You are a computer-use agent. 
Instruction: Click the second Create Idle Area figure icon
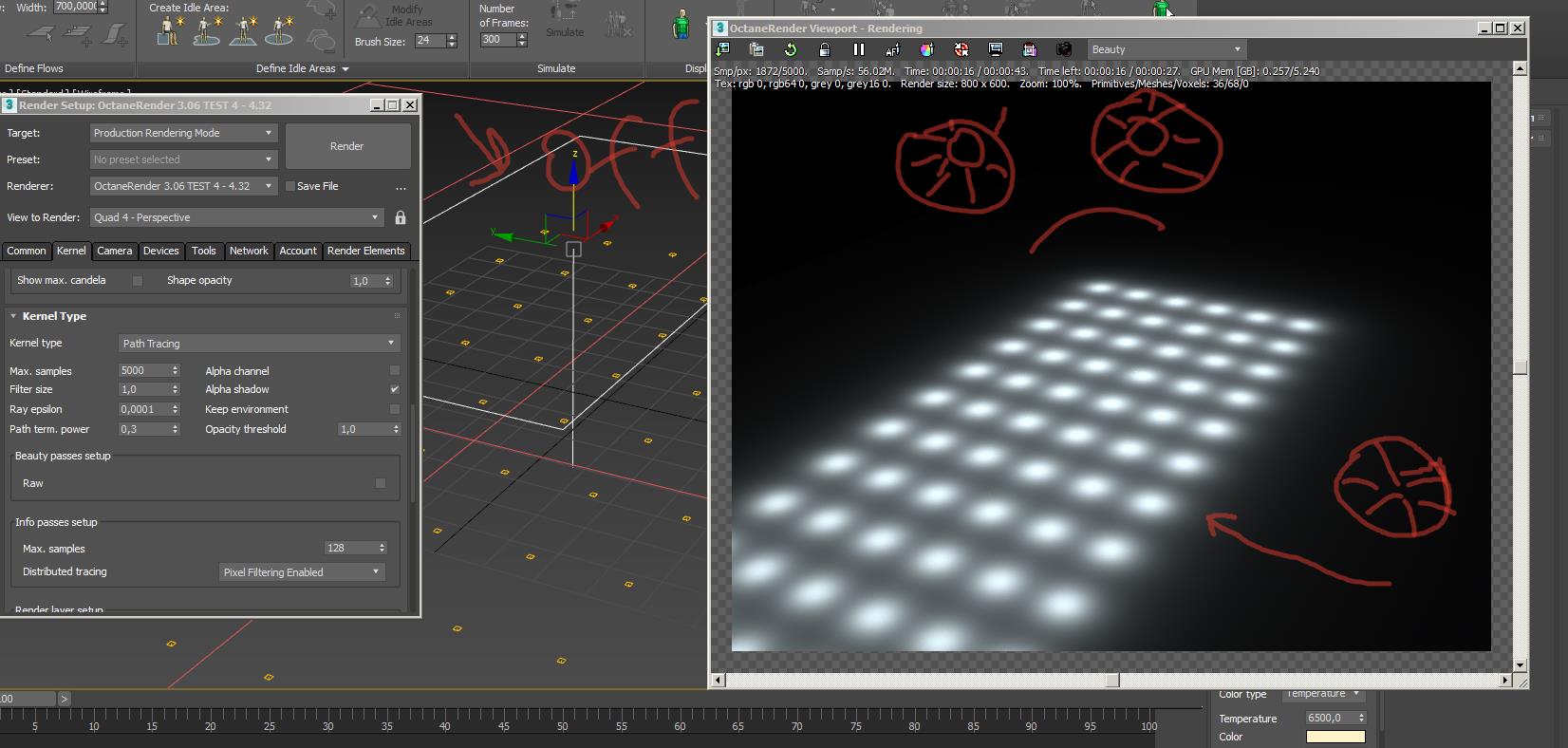[207, 31]
